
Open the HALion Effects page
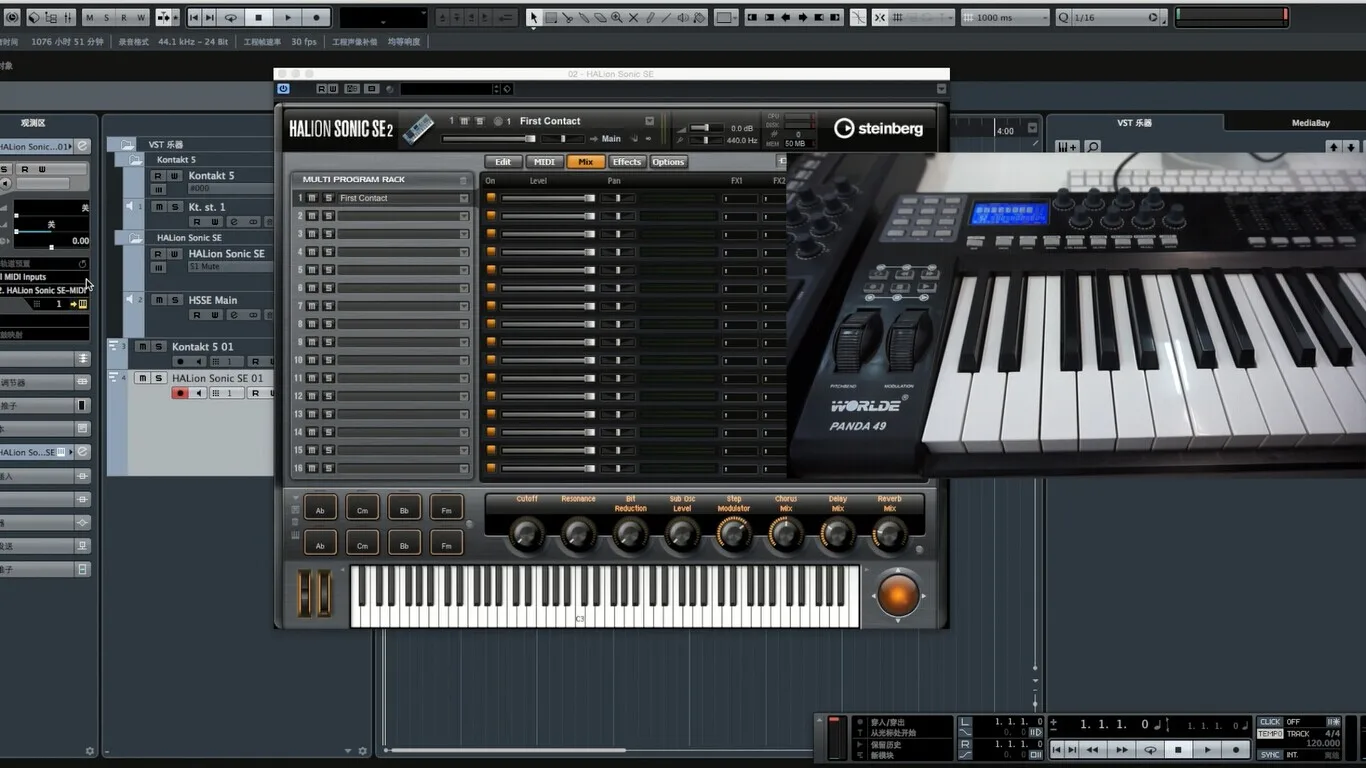(627, 162)
